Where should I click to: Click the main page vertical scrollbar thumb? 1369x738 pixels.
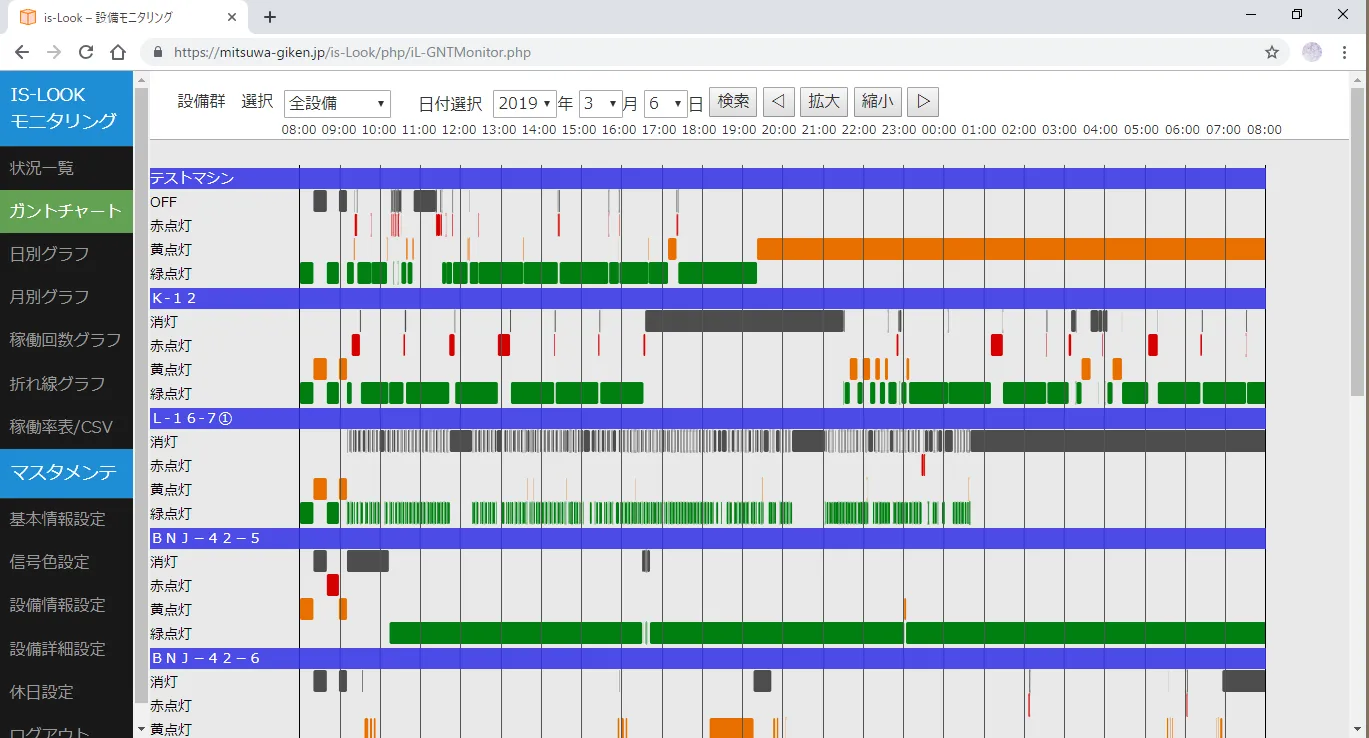[1358, 240]
